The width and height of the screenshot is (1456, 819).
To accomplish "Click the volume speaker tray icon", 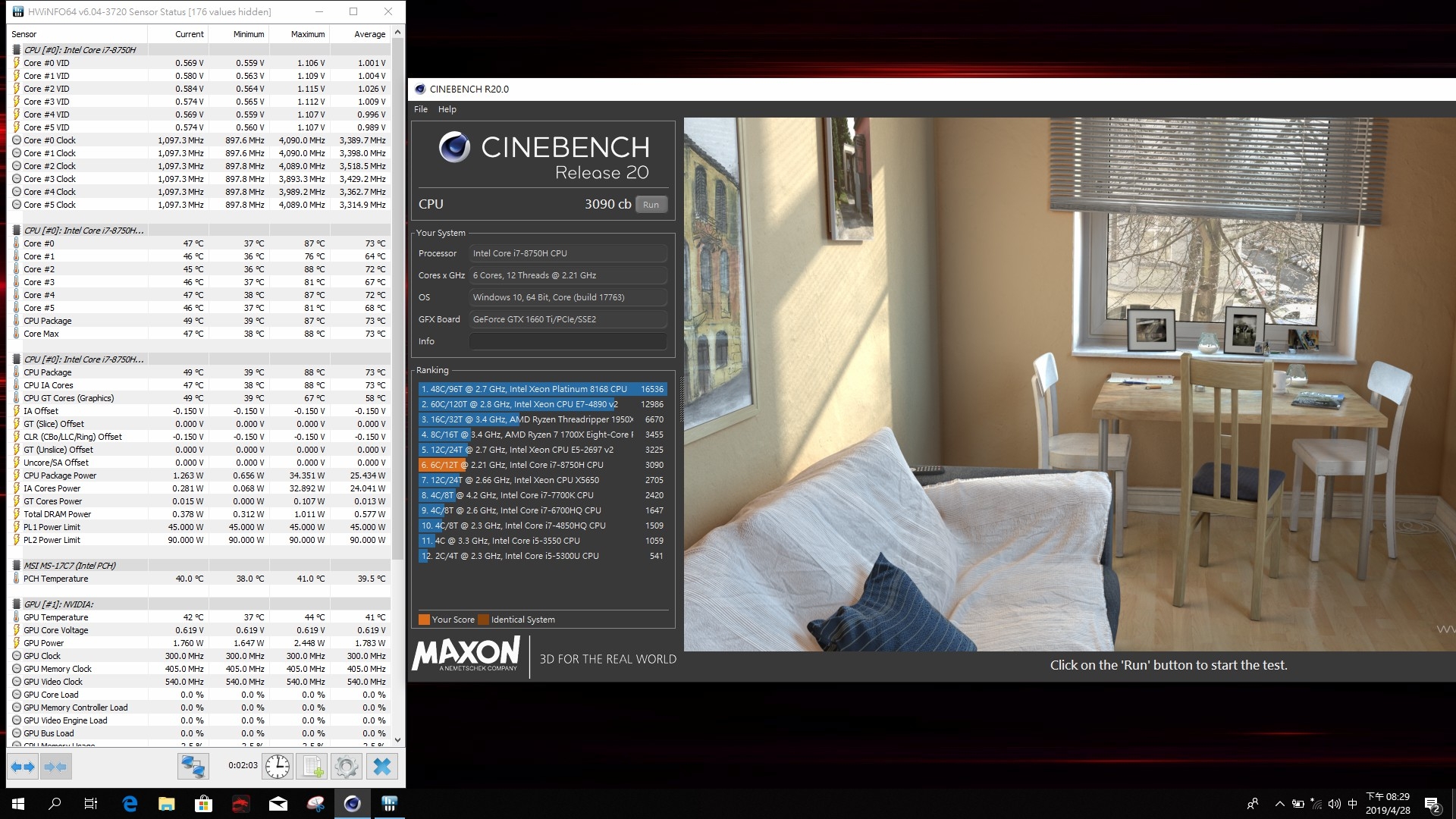I will pos(1335,804).
